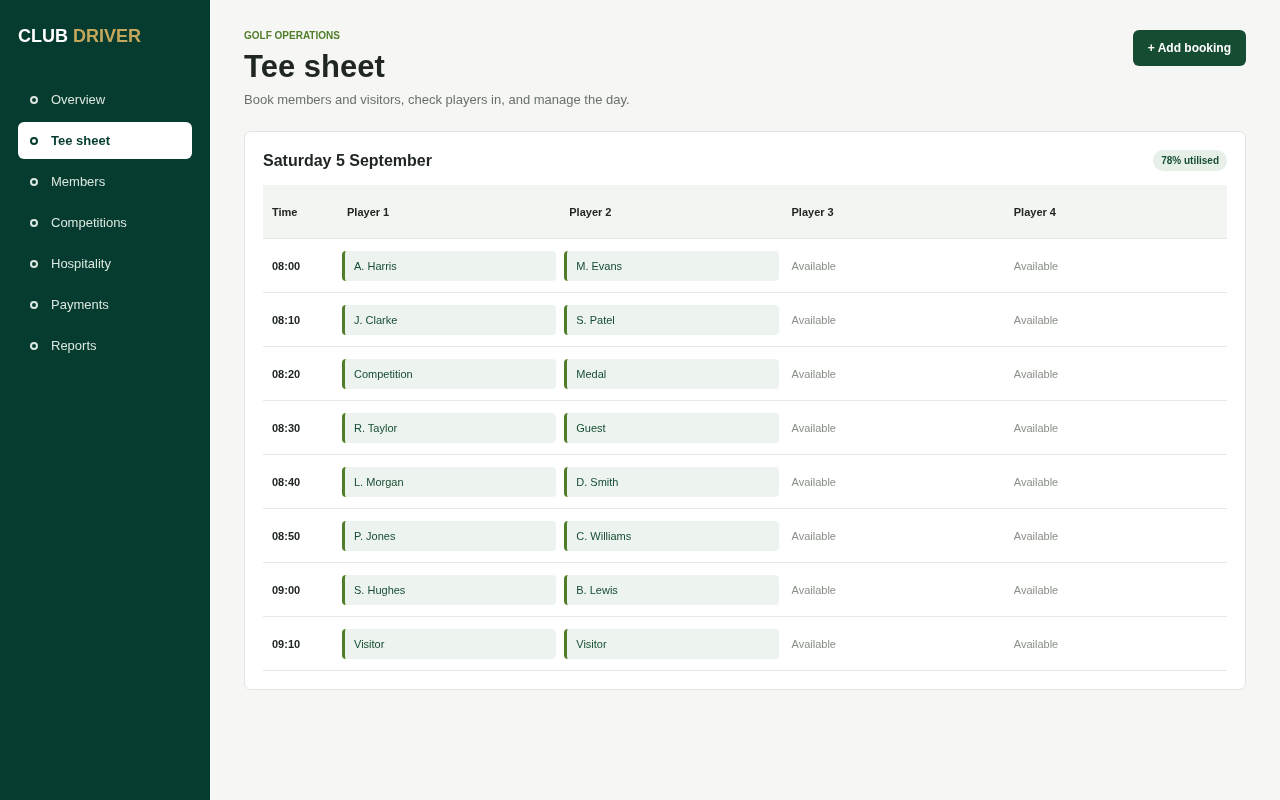This screenshot has width=1280, height=800.
Task: Click the Player 3 column header
Action: 812,212
